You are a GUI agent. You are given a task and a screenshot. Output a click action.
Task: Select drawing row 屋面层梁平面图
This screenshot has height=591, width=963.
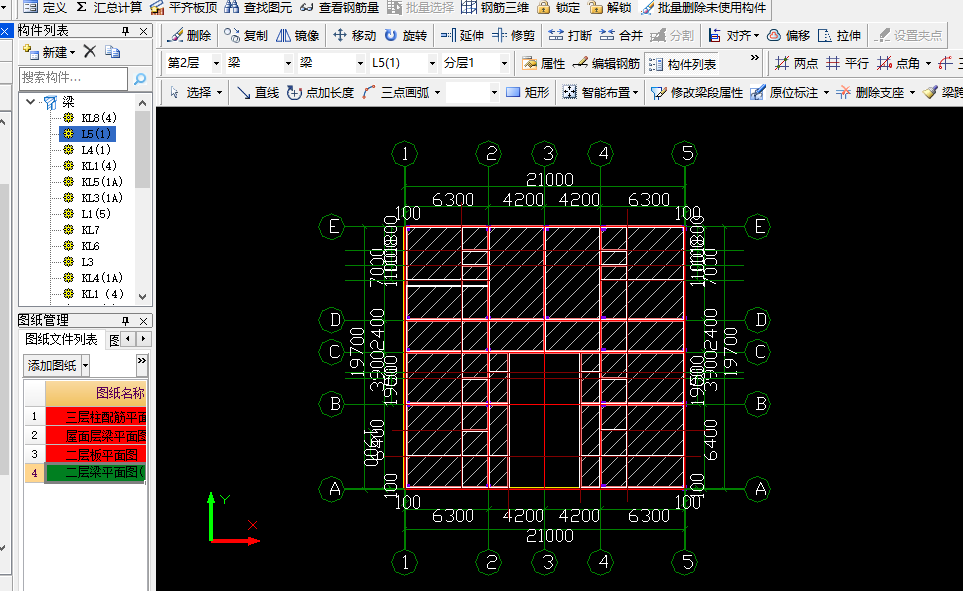[x=96, y=436]
